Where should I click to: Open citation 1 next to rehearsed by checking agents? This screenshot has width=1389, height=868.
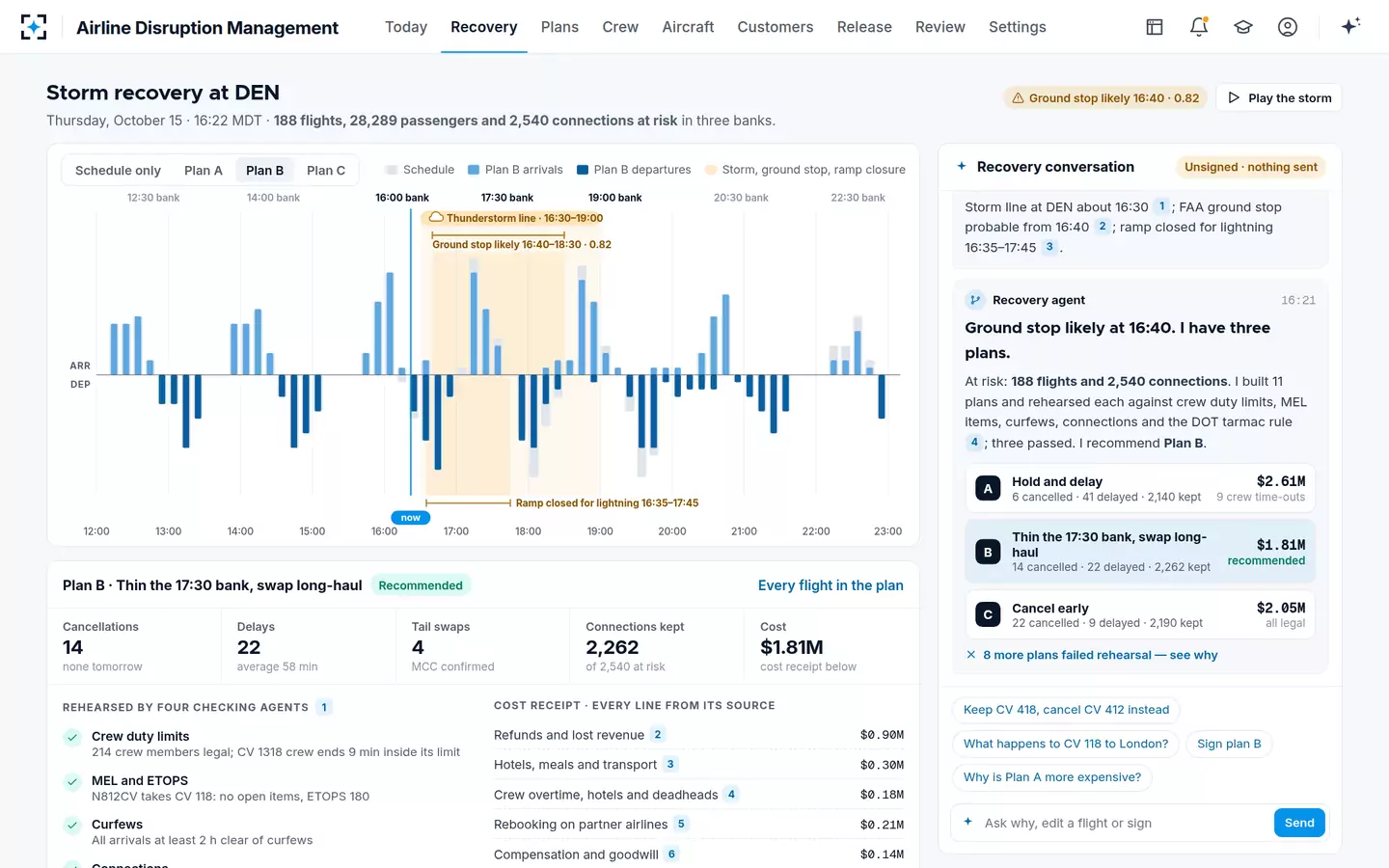click(x=324, y=707)
